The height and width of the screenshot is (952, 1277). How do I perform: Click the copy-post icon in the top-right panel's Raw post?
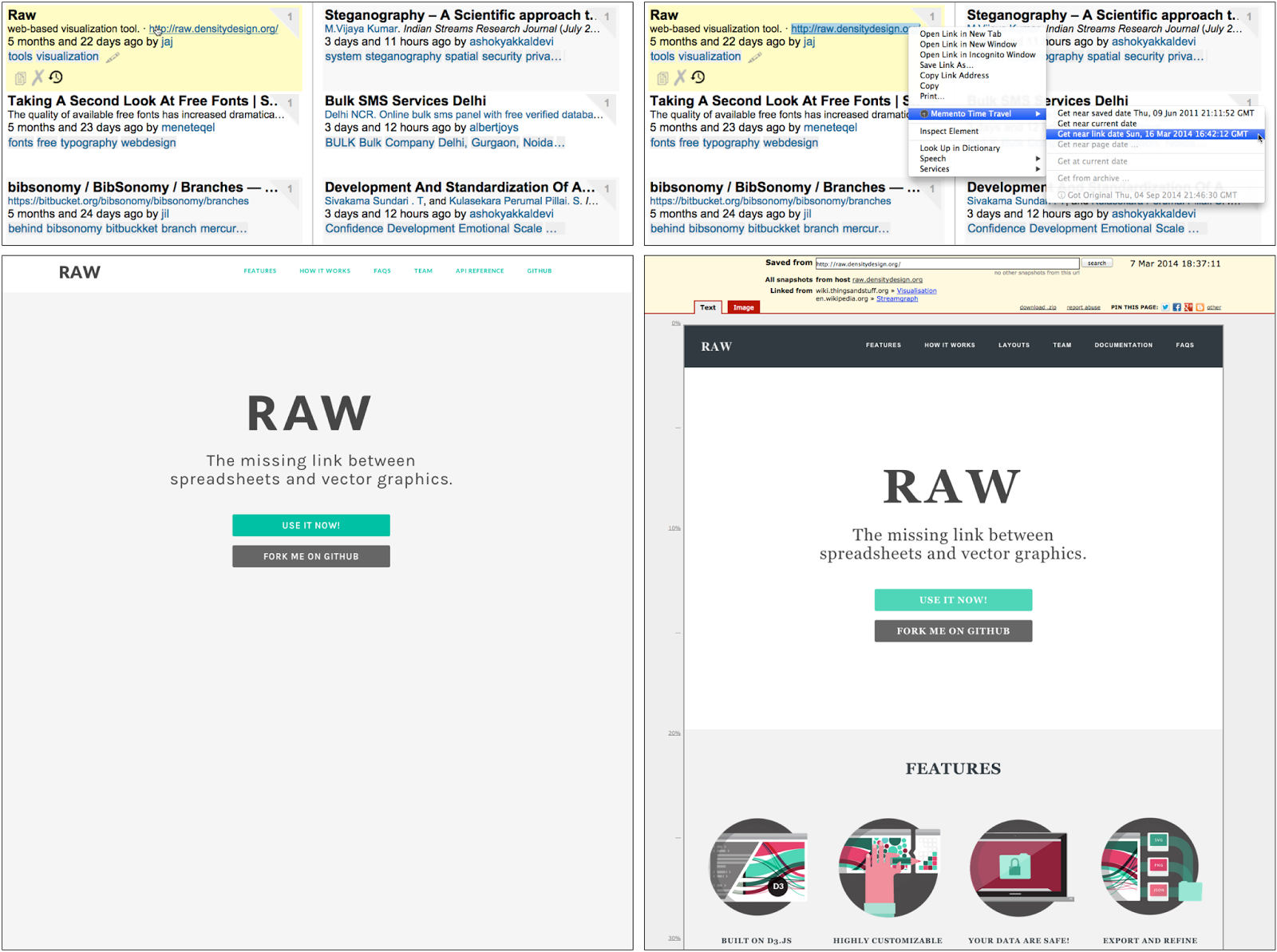coord(663,78)
